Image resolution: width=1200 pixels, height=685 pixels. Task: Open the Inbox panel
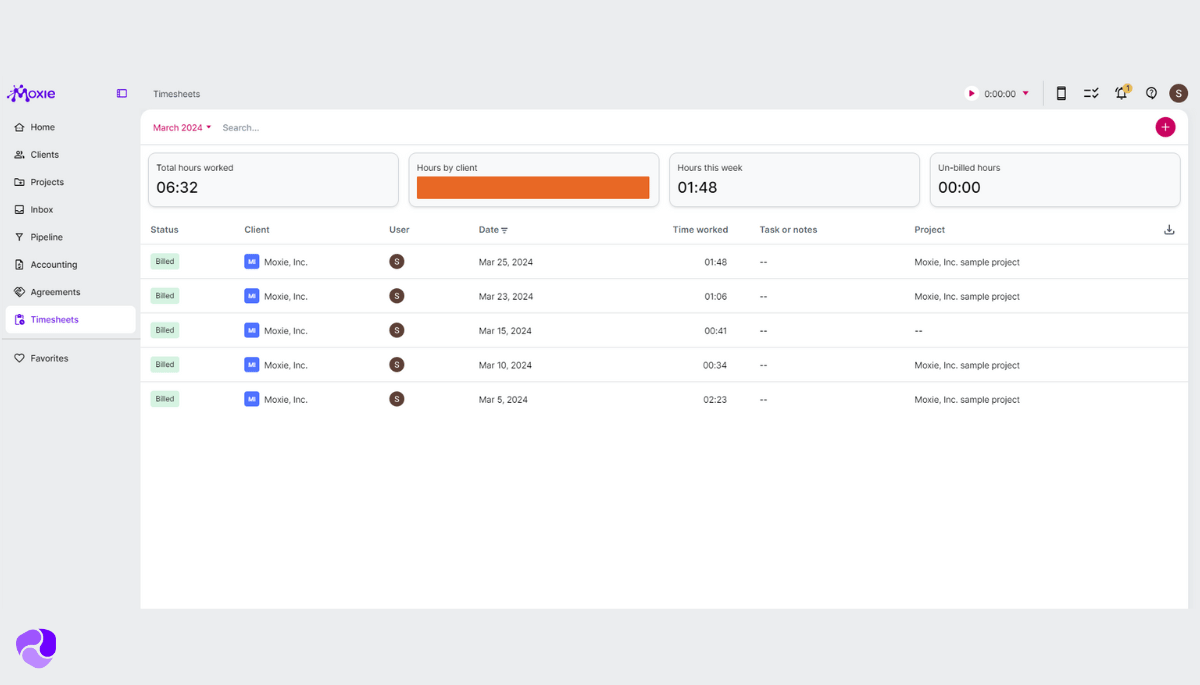tap(40, 209)
